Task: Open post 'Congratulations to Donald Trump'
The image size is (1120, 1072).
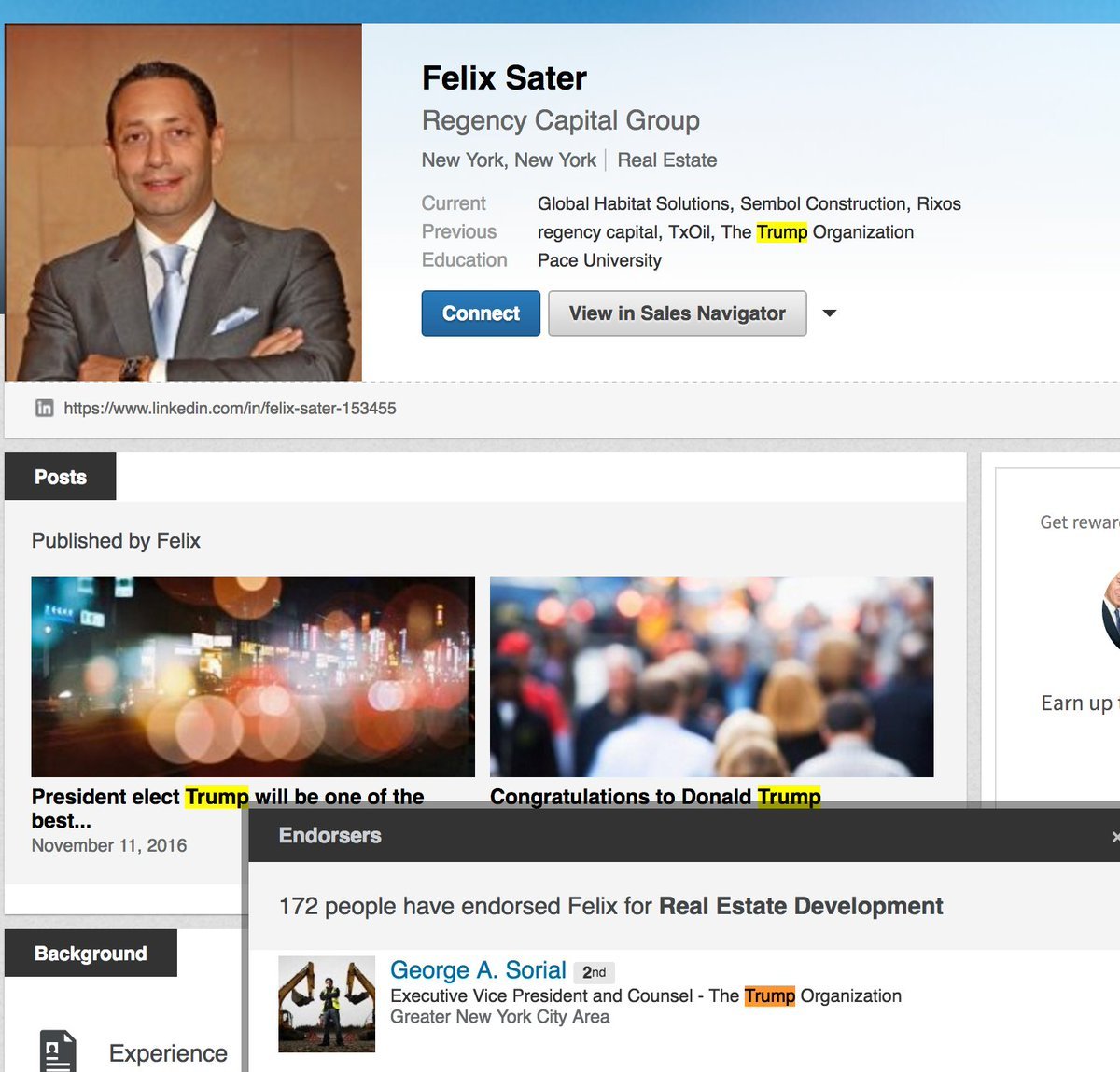Action: coord(655,796)
